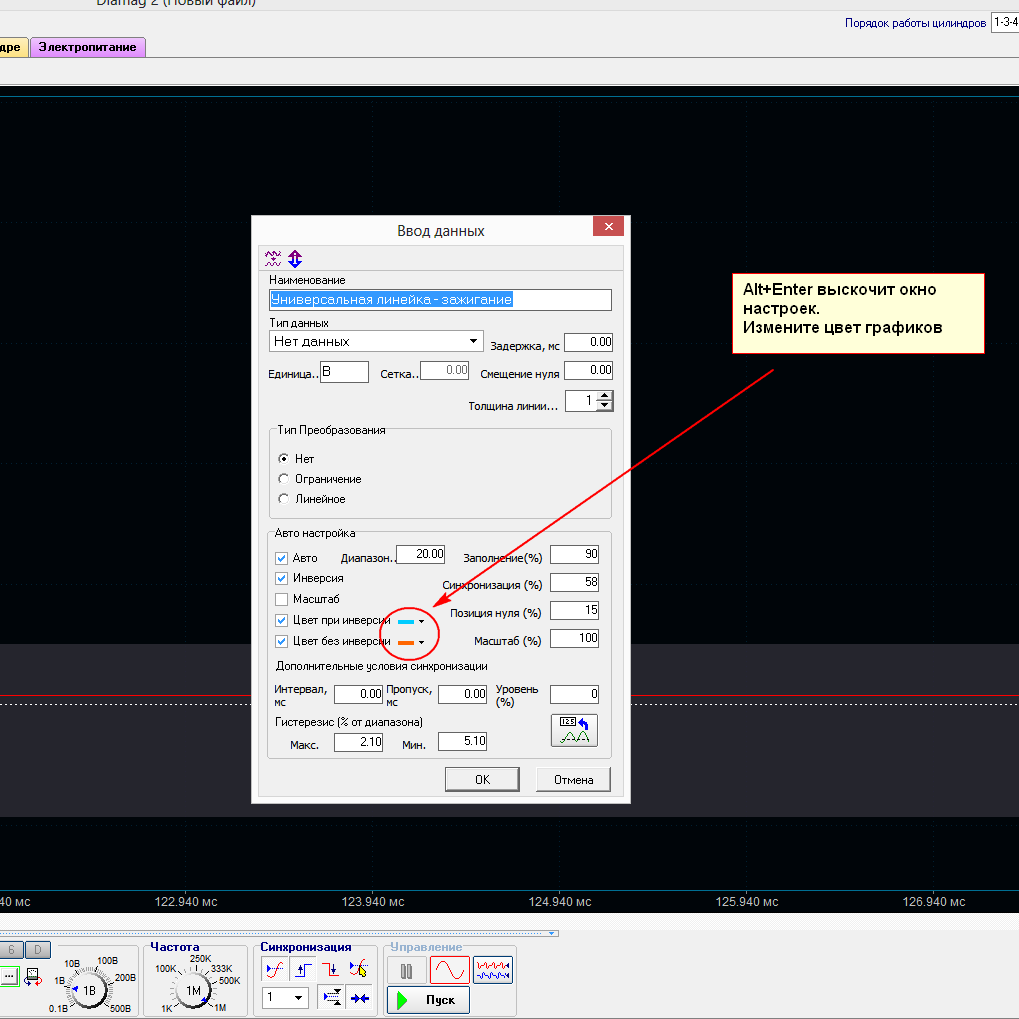Viewport: 1019px width, 1019px height.
Task: Click sync icon with yellow hand cursor
Action: click(x=359, y=970)
